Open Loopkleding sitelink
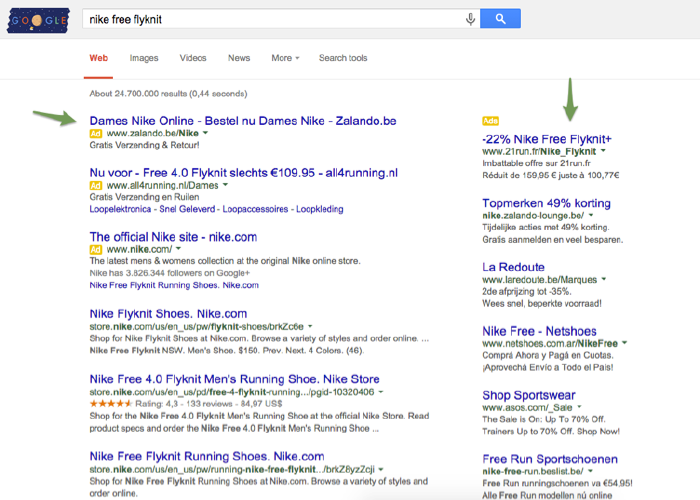700x500 pixels. coord(320,209)
